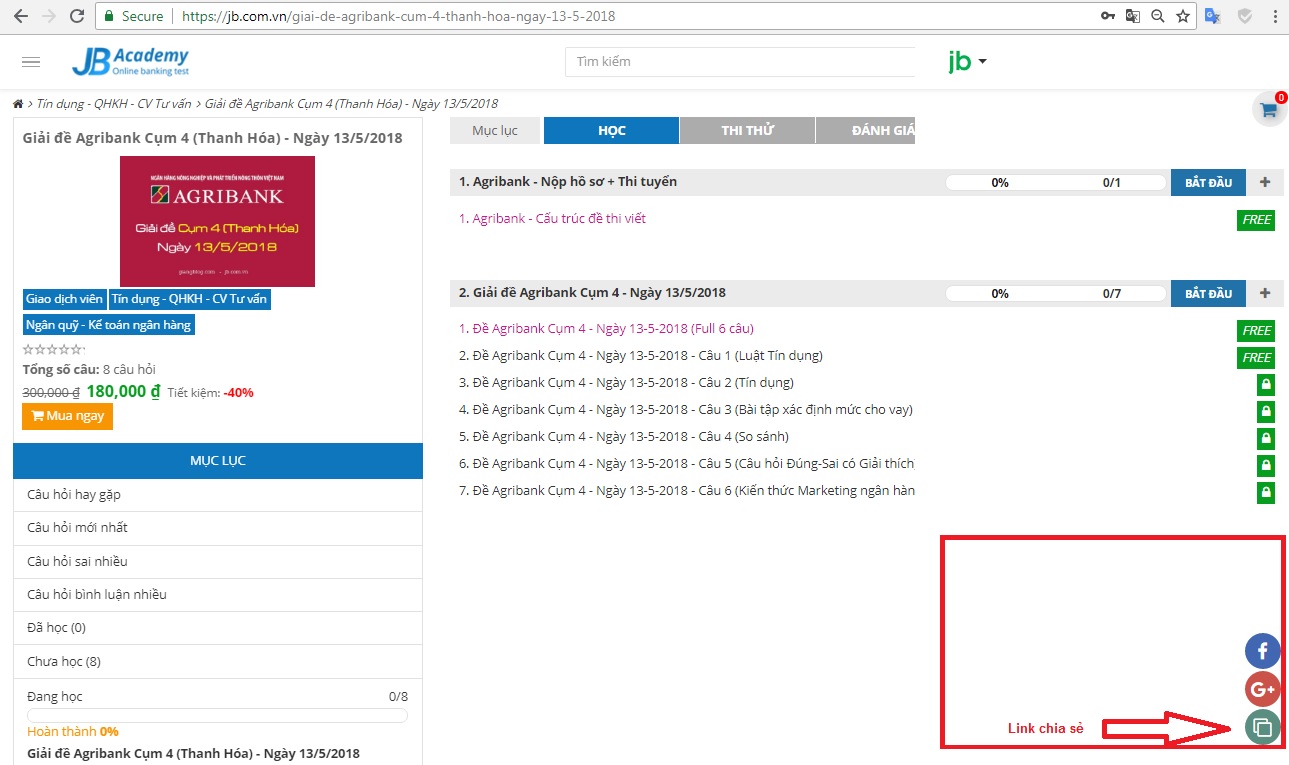Switch to the Mục lục tab
This screenshot has height=765, width=1289.
[x=495, y=131]
